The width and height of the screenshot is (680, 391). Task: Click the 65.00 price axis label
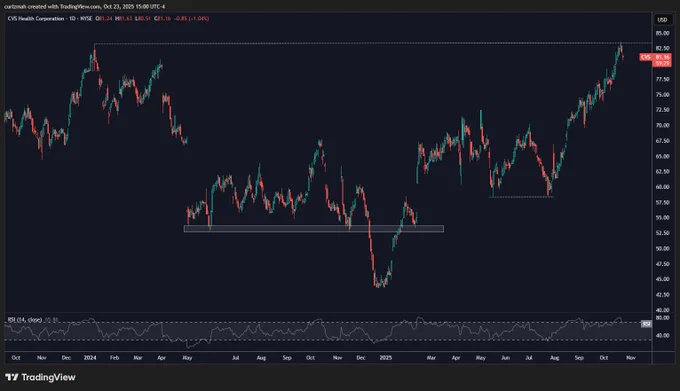point(662,156)
